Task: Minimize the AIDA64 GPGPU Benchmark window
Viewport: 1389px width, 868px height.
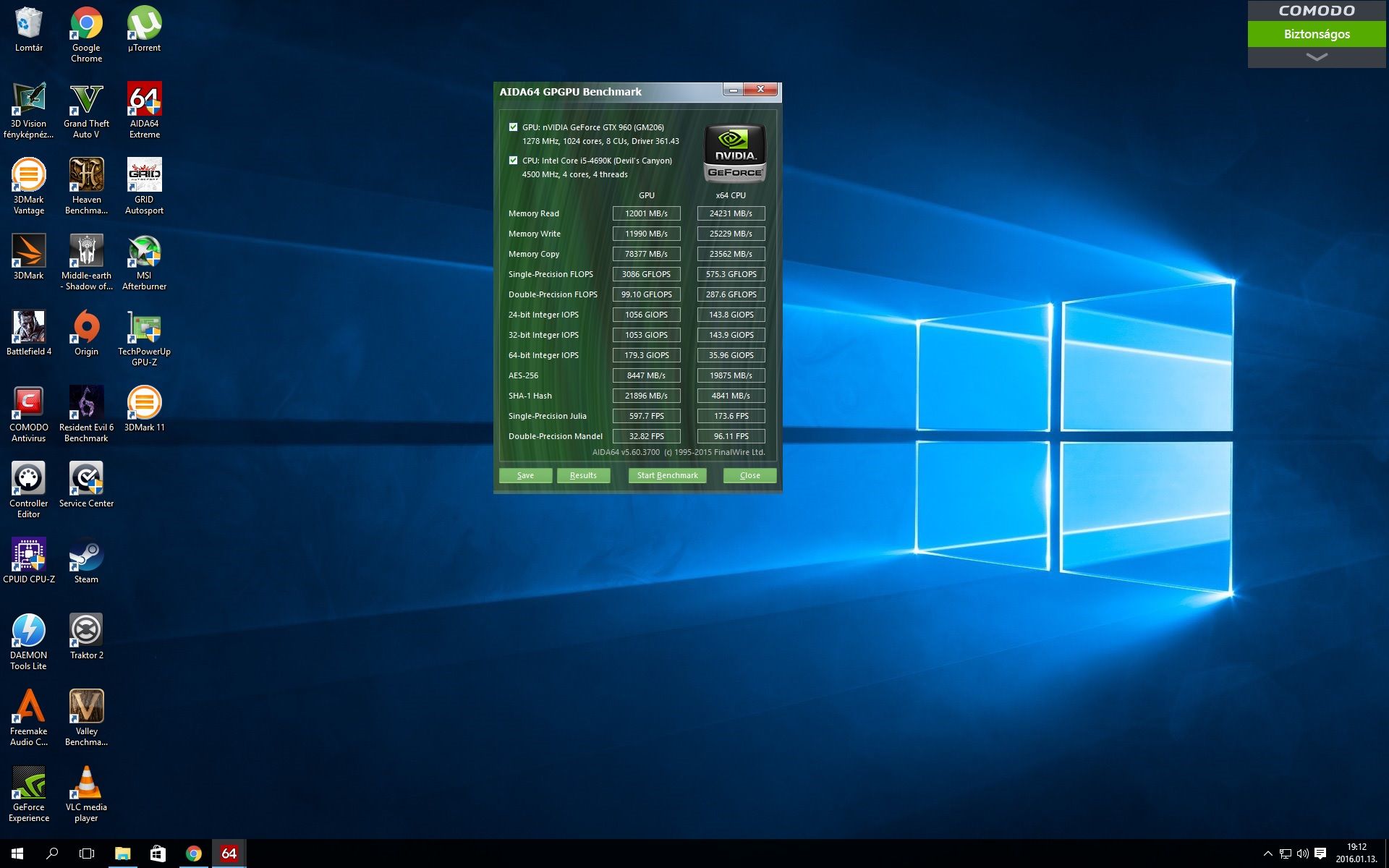Action: (733, 90)
